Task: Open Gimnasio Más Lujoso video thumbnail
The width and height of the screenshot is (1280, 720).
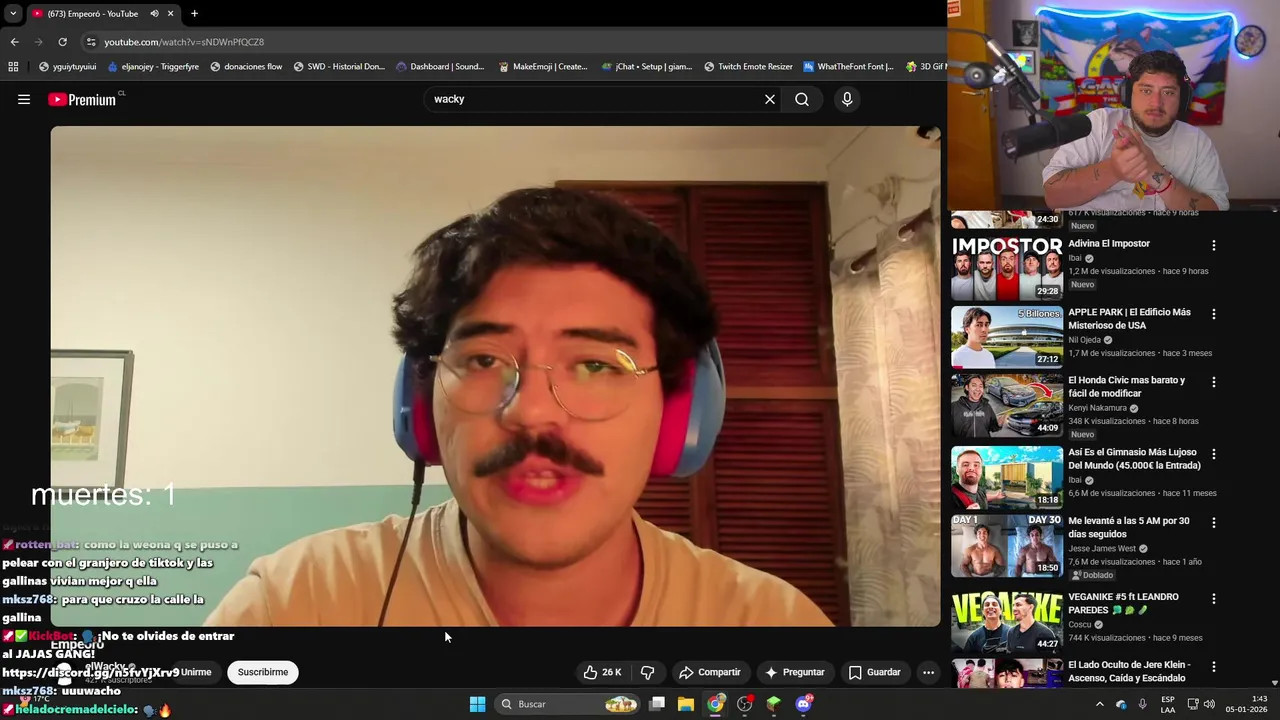Action: coord(1006,477)
